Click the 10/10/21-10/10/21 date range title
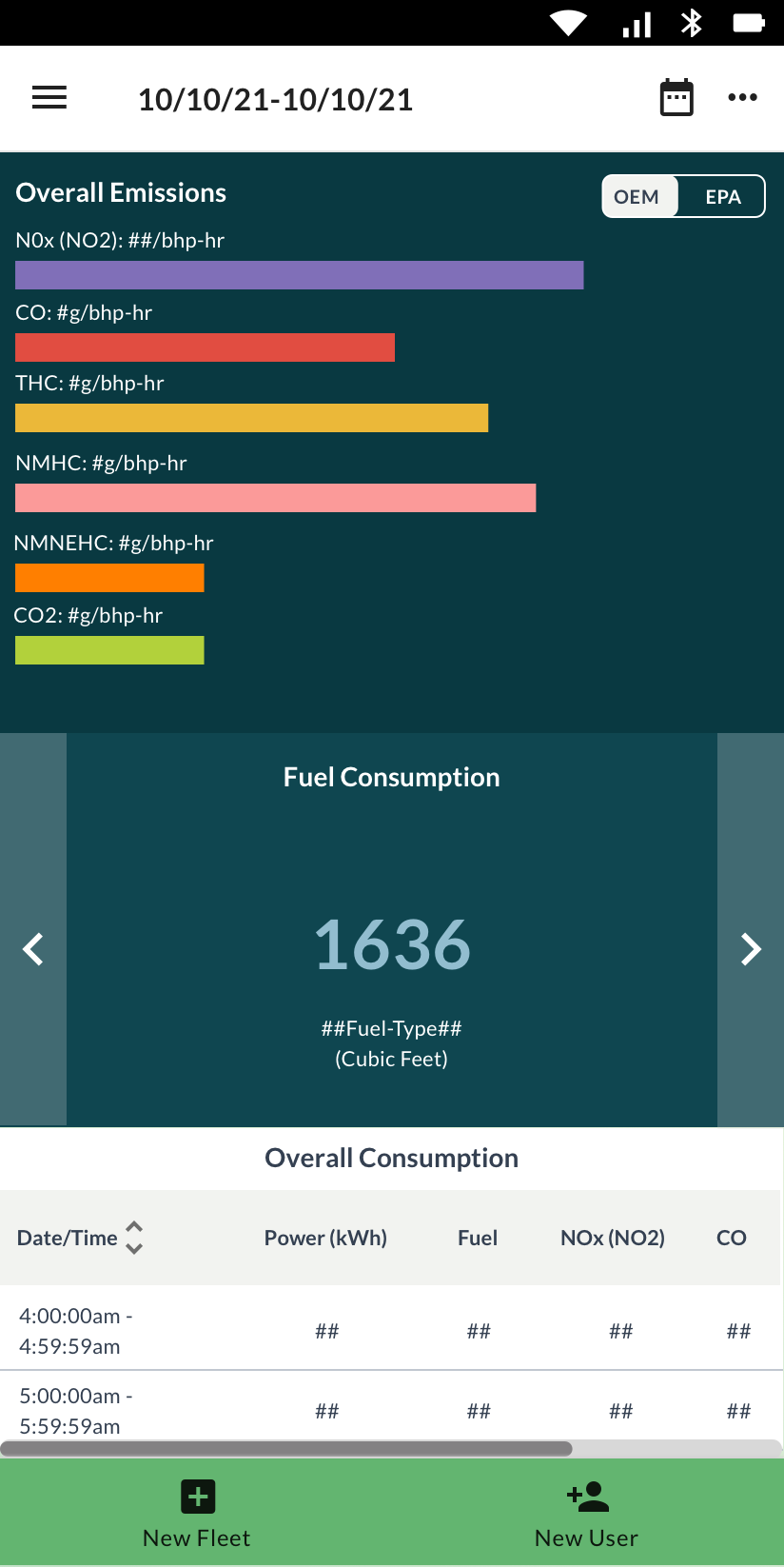This screenshot has width=784, height=1567. click(x=275, y=99)
